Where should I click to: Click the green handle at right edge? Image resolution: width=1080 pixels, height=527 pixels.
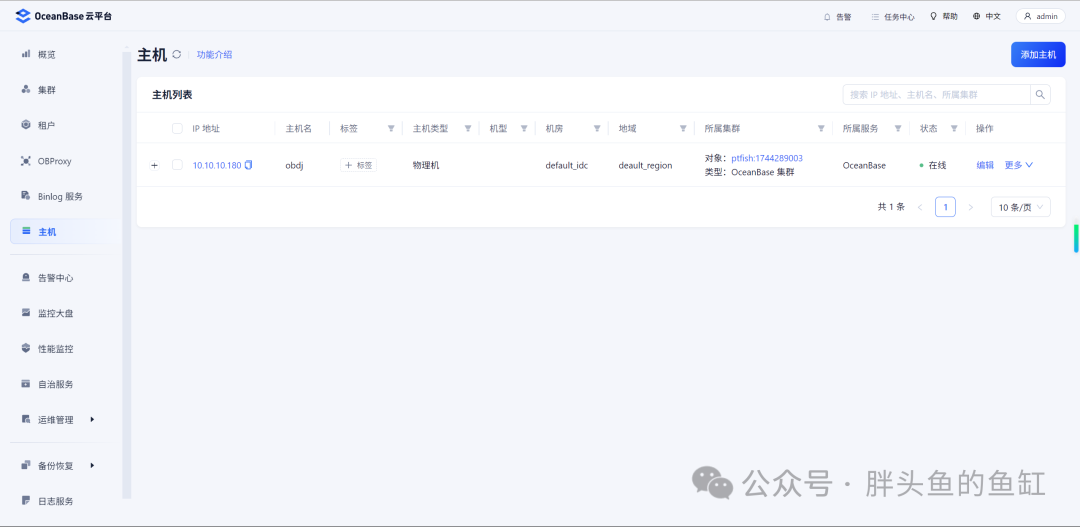point(1077,238)
